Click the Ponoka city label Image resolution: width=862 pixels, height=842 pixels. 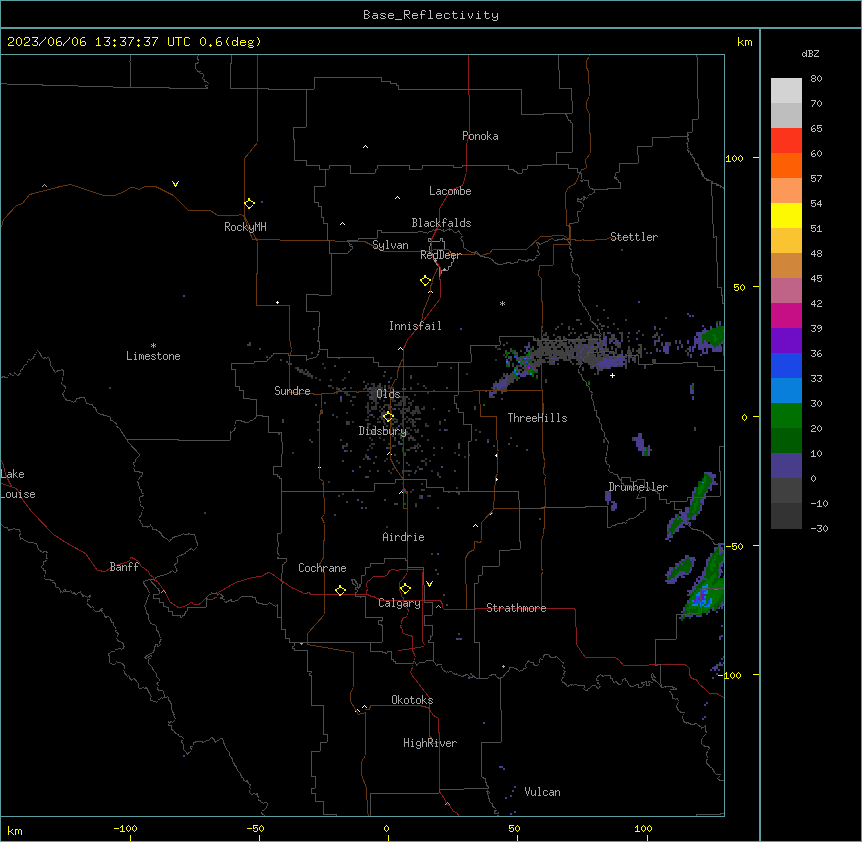coord(480,136)
